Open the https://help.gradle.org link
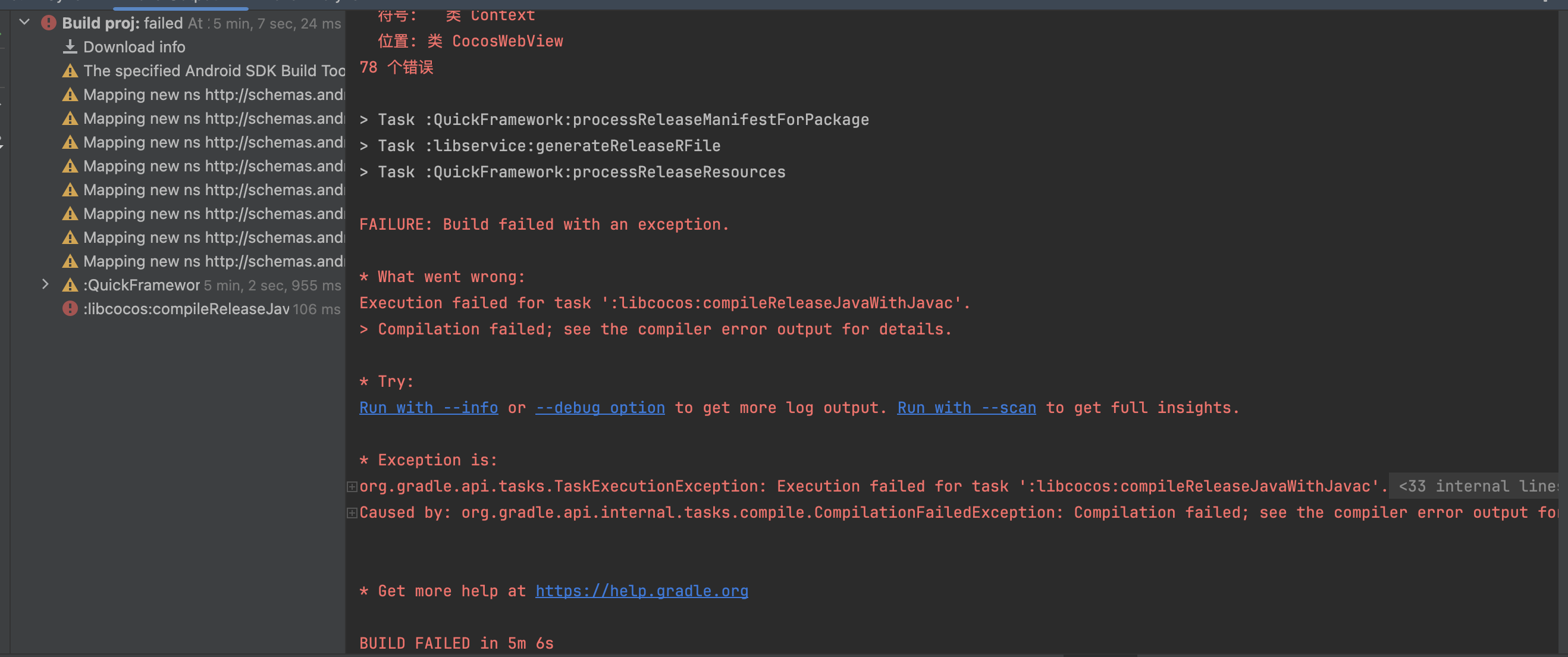 642,591
